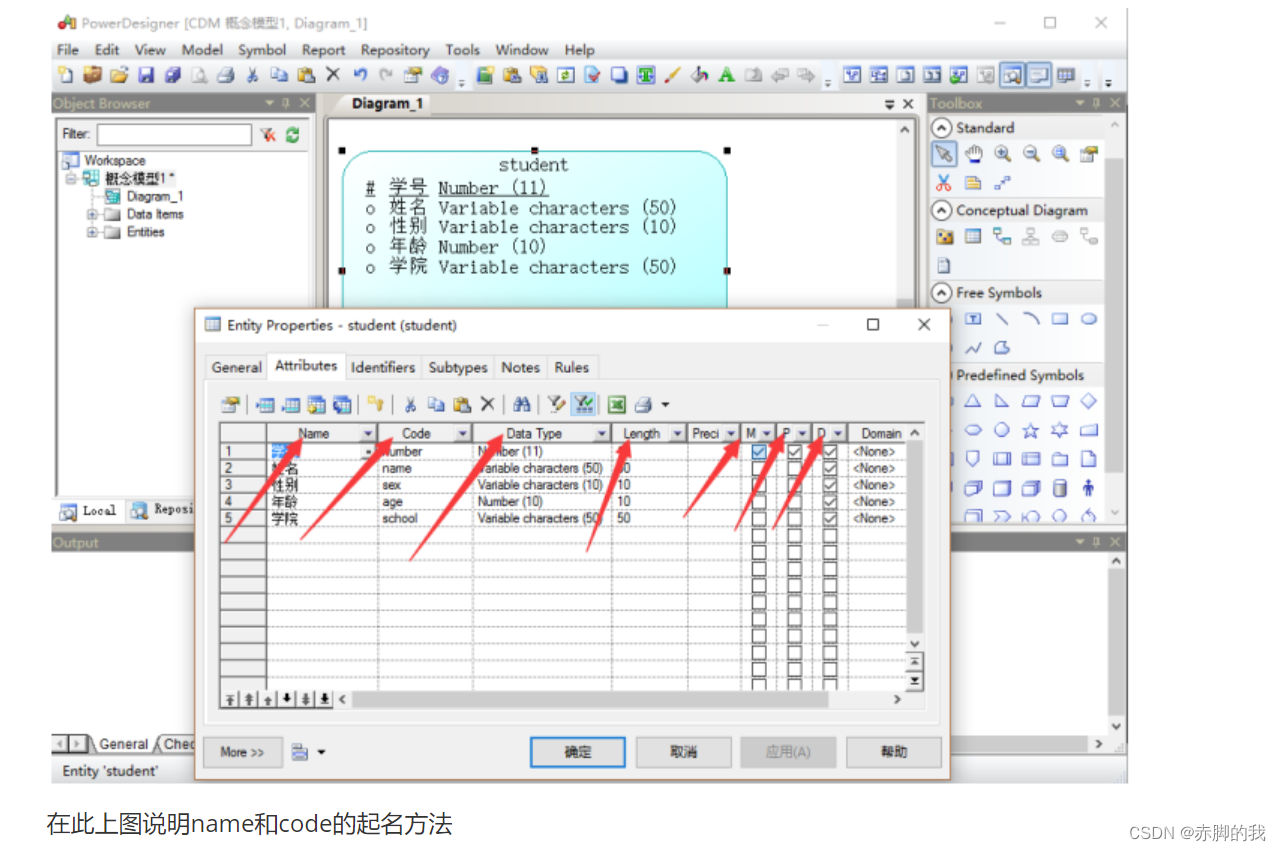Select the Package tool in Conceptual Diagram
Image resolution: width=1281 pixels, height=851 pixels.
(x=944, y=237)
